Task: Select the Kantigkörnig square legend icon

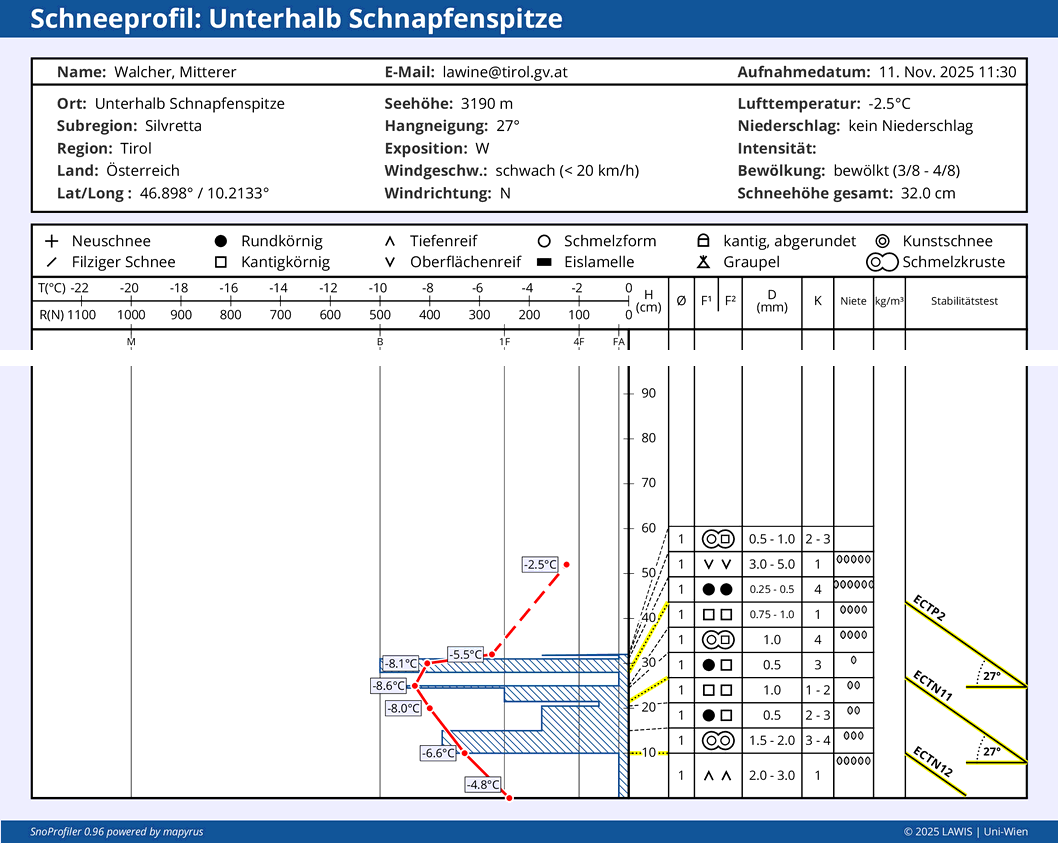Action: pos(220,262)
